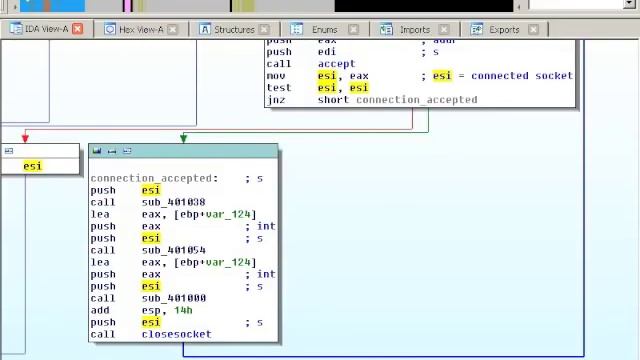This screenshot has height=360, width=640.
Task: Click the 'jnz' mnemonic
Action: [x=276, y=100]
